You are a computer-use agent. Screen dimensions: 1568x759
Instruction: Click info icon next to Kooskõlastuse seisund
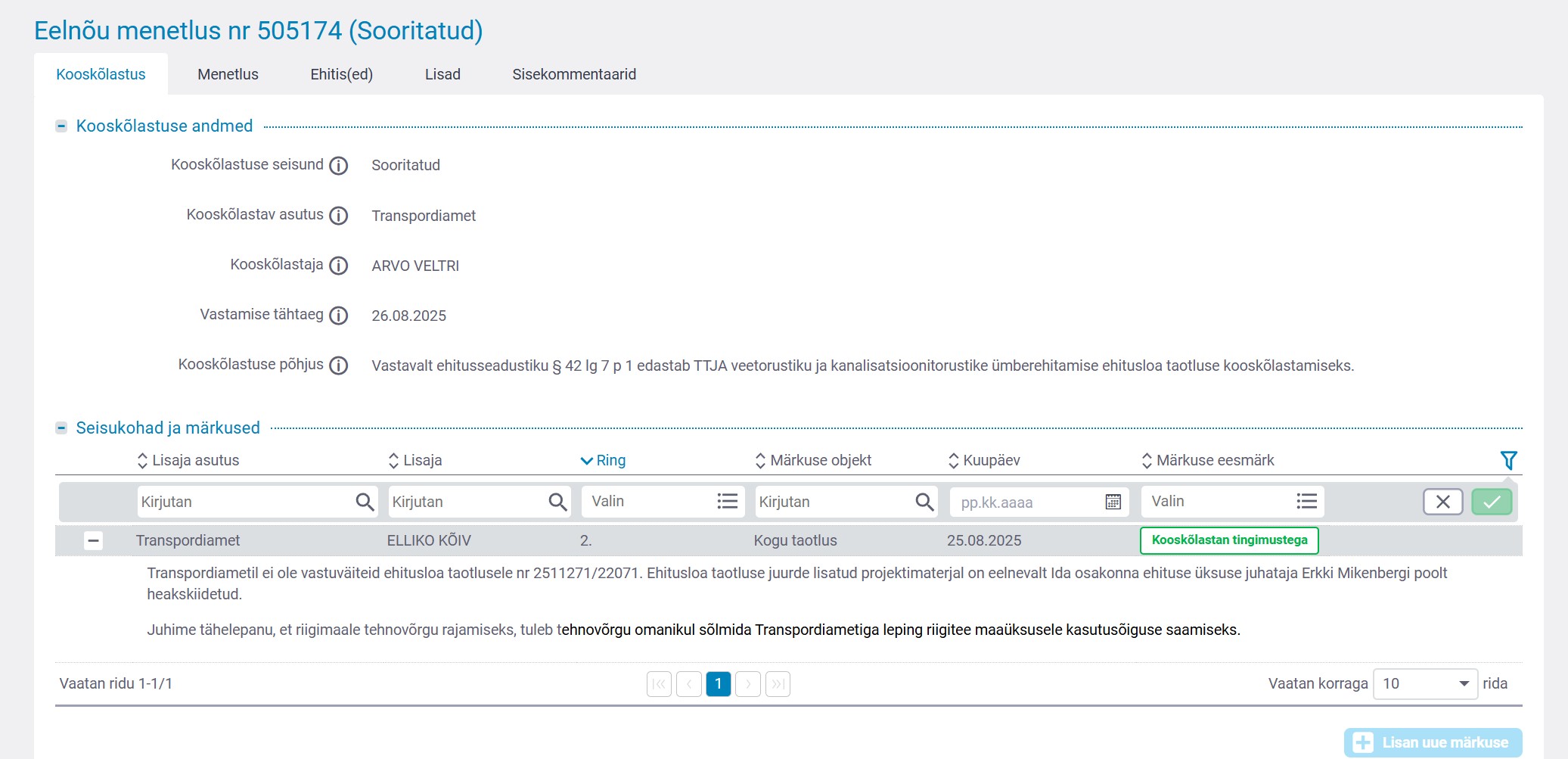coord(339,166)
